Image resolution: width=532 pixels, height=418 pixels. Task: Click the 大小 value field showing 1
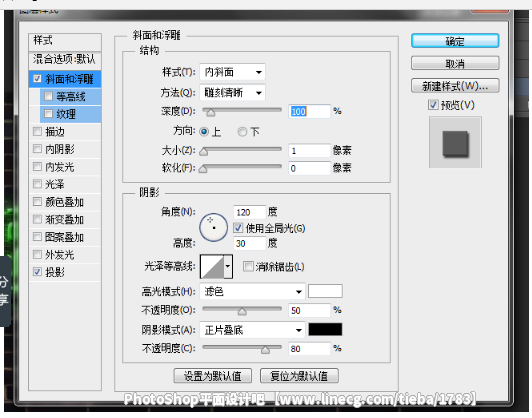pyautogui.click(x=309, y=151)
